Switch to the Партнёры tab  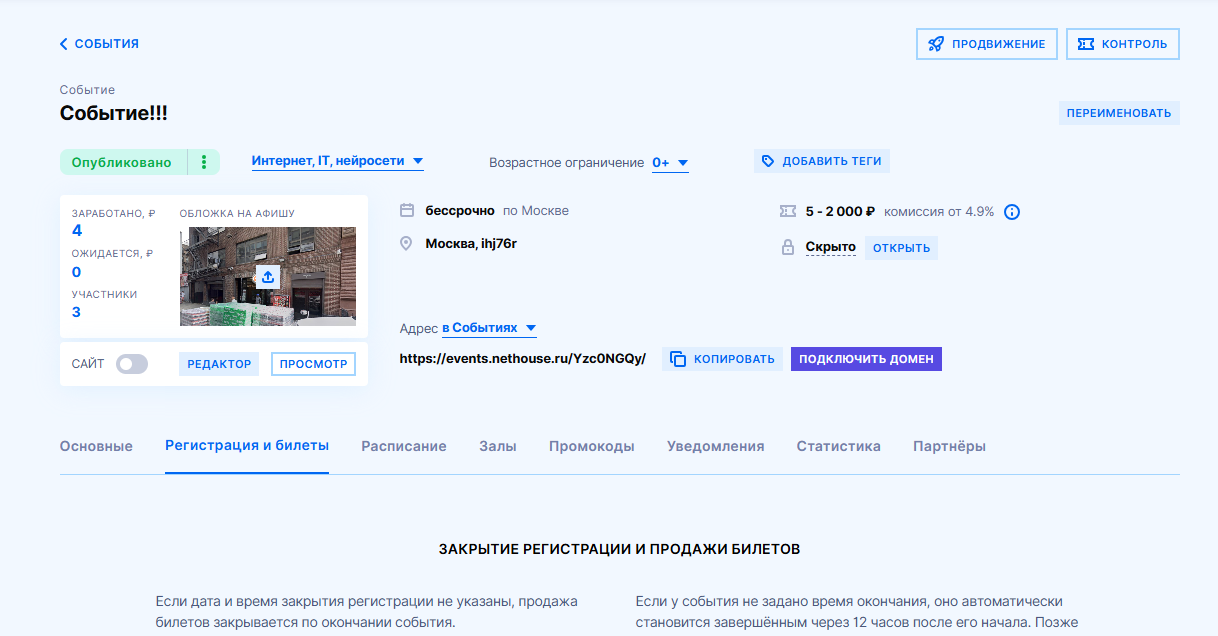click(949, 446)
